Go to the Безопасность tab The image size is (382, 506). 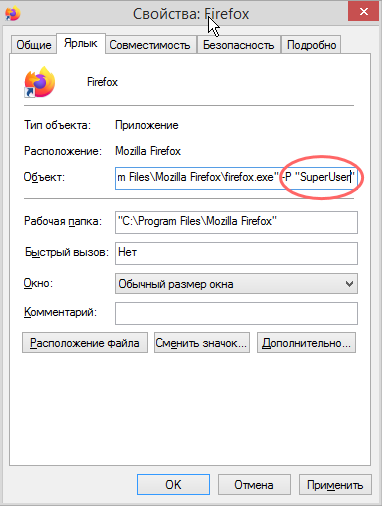pos(238,45)
